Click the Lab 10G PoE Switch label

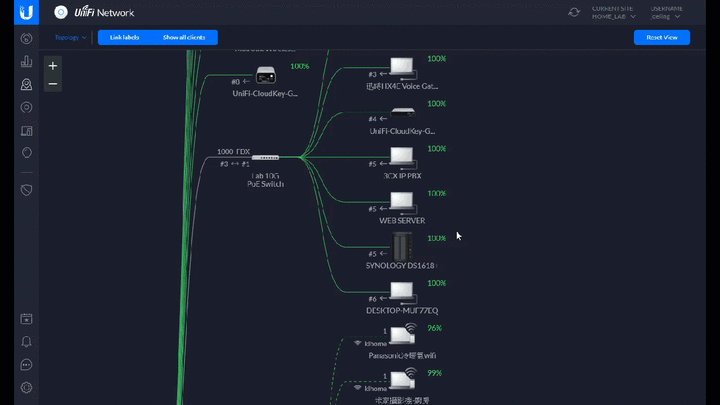[265, 180]
